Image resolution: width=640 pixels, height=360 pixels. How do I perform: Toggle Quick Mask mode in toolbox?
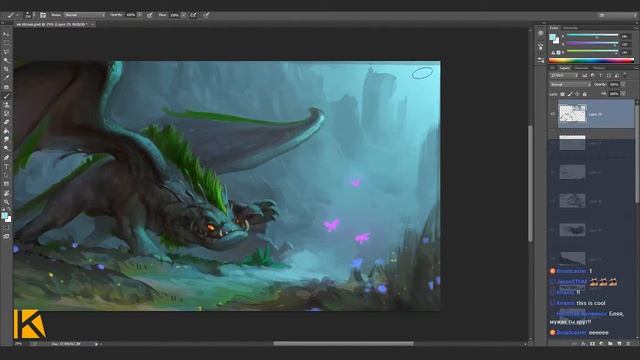[x=6, y=228]
